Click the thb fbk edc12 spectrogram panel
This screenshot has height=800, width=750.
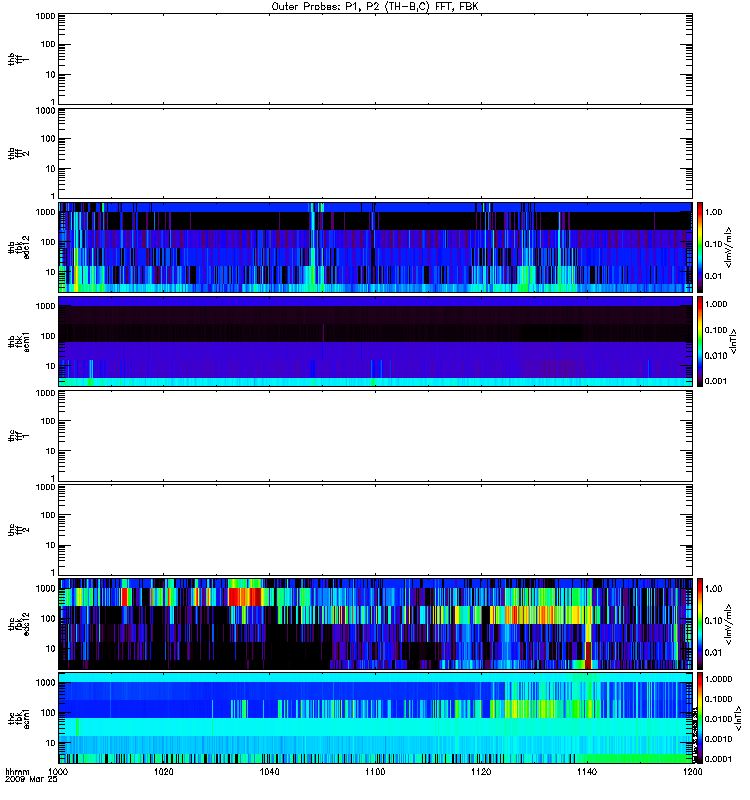pyautogui.click(x=375, y=247)
